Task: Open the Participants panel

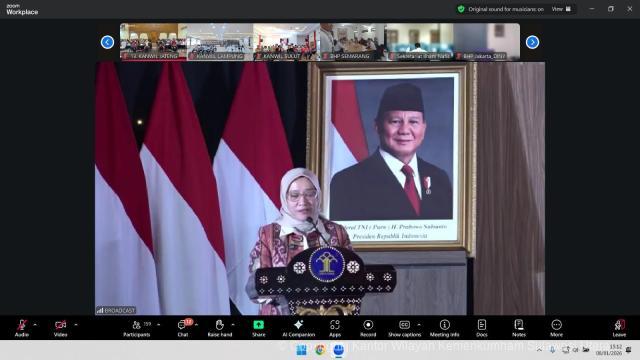Action: pyautogui.click(x=137, y=328)
